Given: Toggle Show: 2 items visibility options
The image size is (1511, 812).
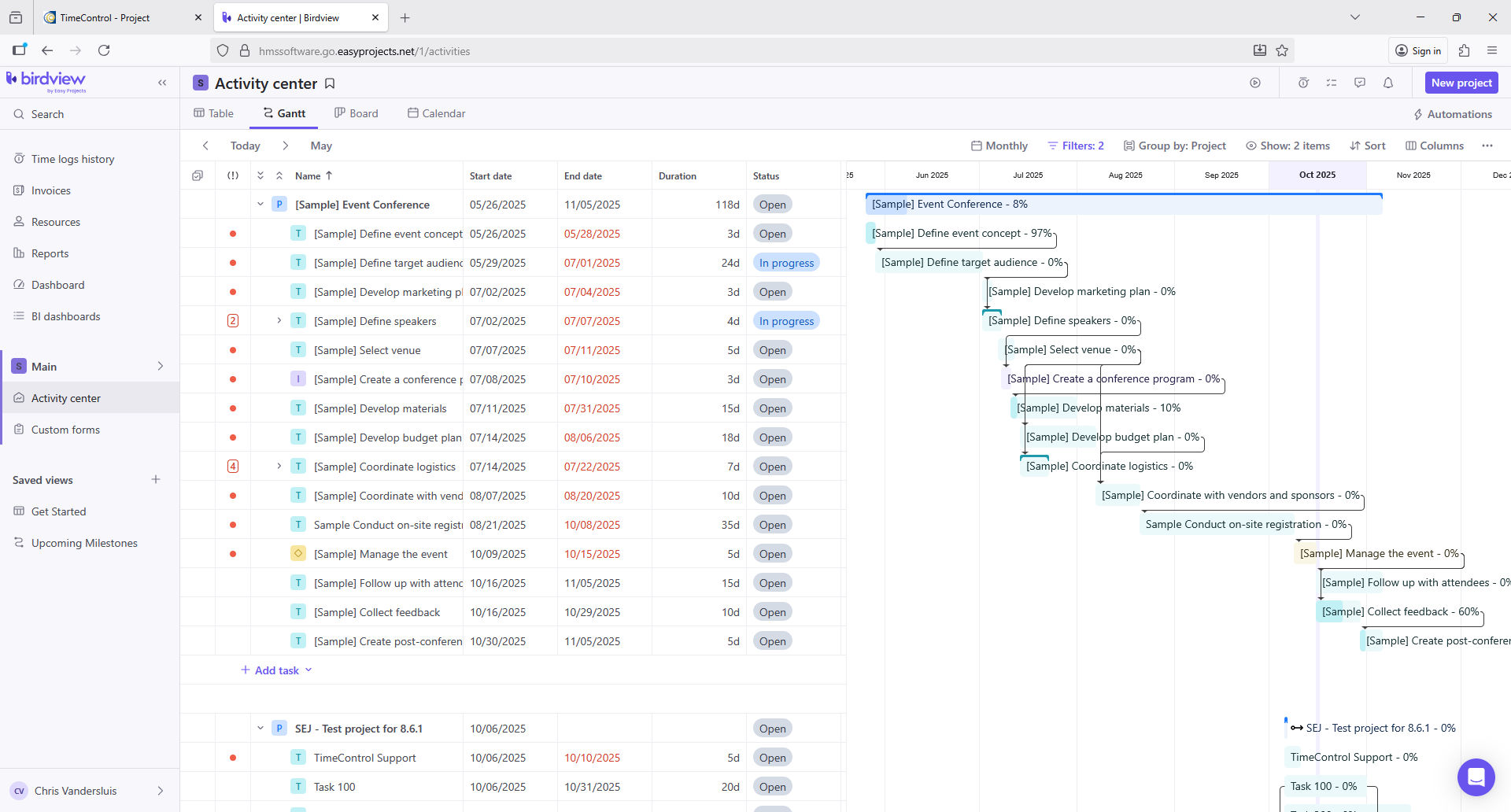Looking at the screenshot, I should [1287, 146].
